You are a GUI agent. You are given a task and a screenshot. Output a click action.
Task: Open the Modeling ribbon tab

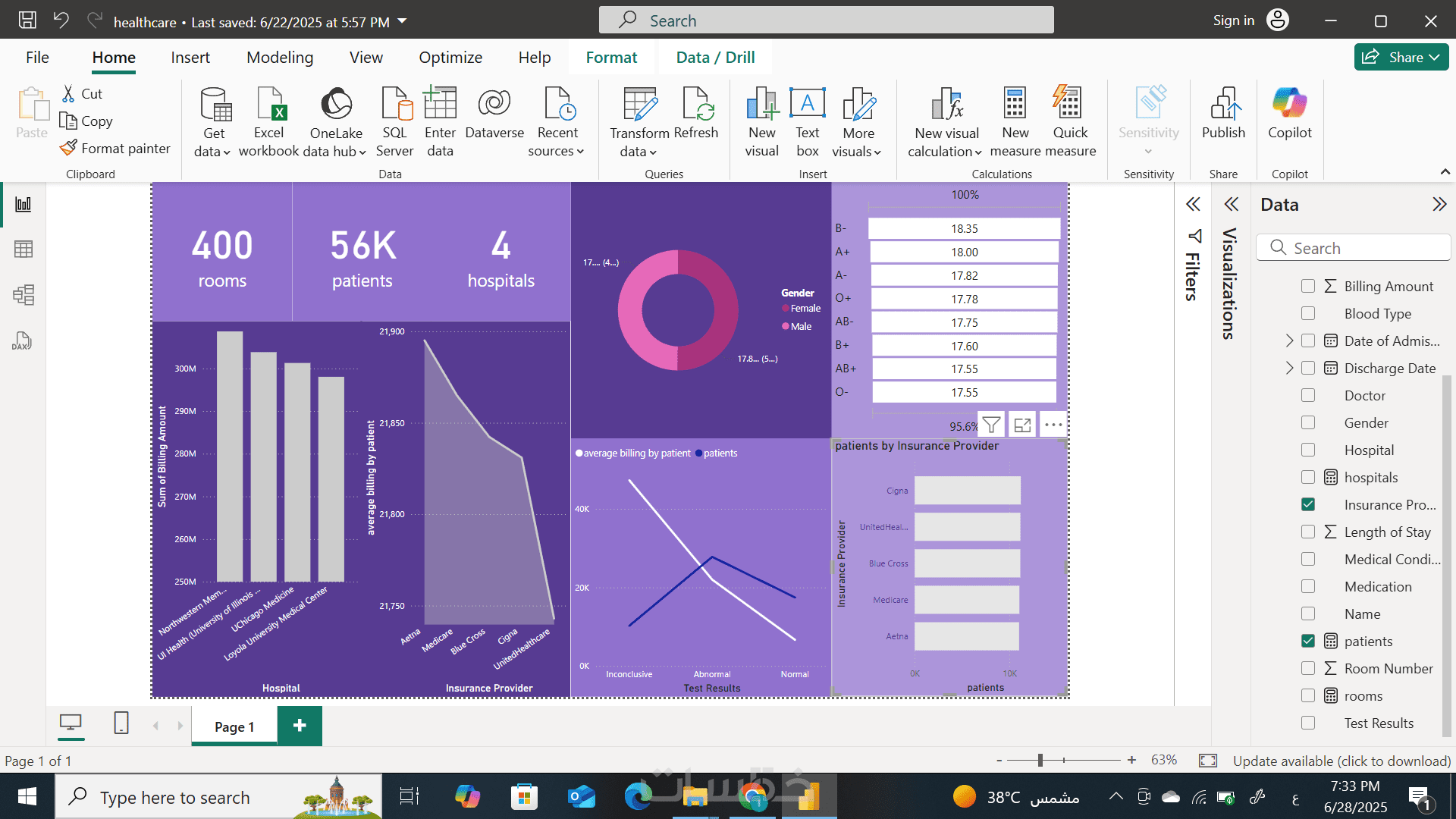click(279, 58)
